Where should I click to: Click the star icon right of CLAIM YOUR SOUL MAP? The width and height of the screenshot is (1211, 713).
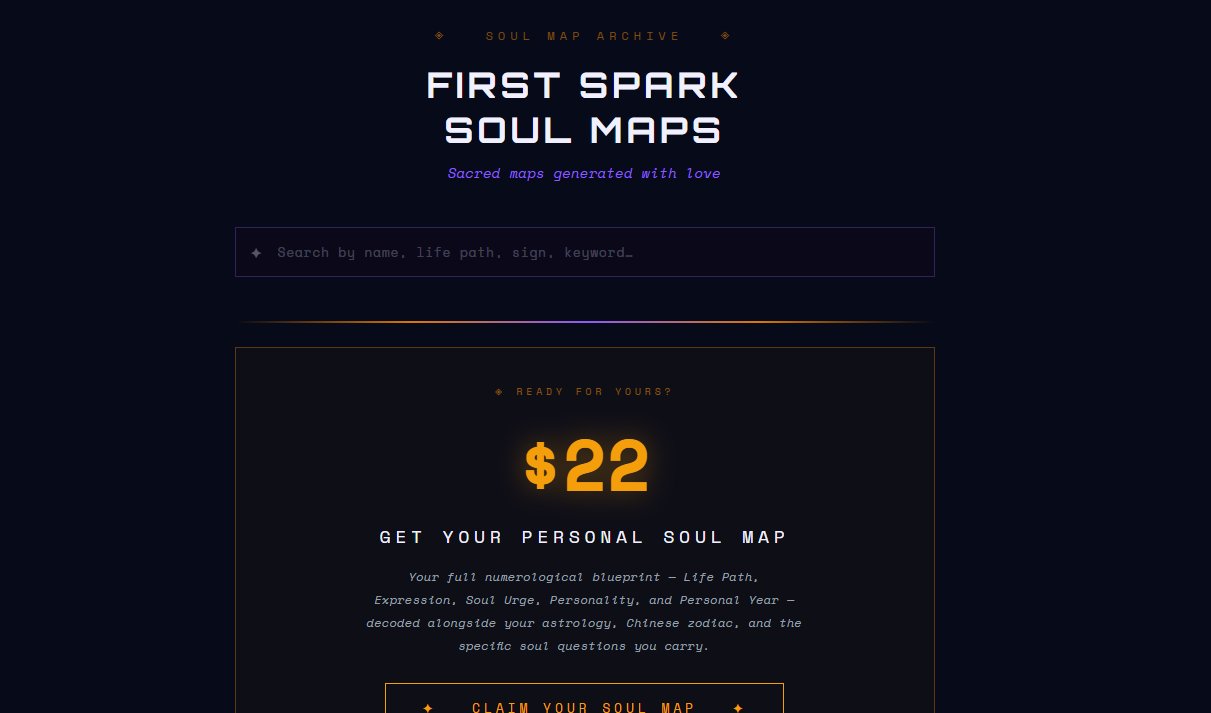(738, 707)
